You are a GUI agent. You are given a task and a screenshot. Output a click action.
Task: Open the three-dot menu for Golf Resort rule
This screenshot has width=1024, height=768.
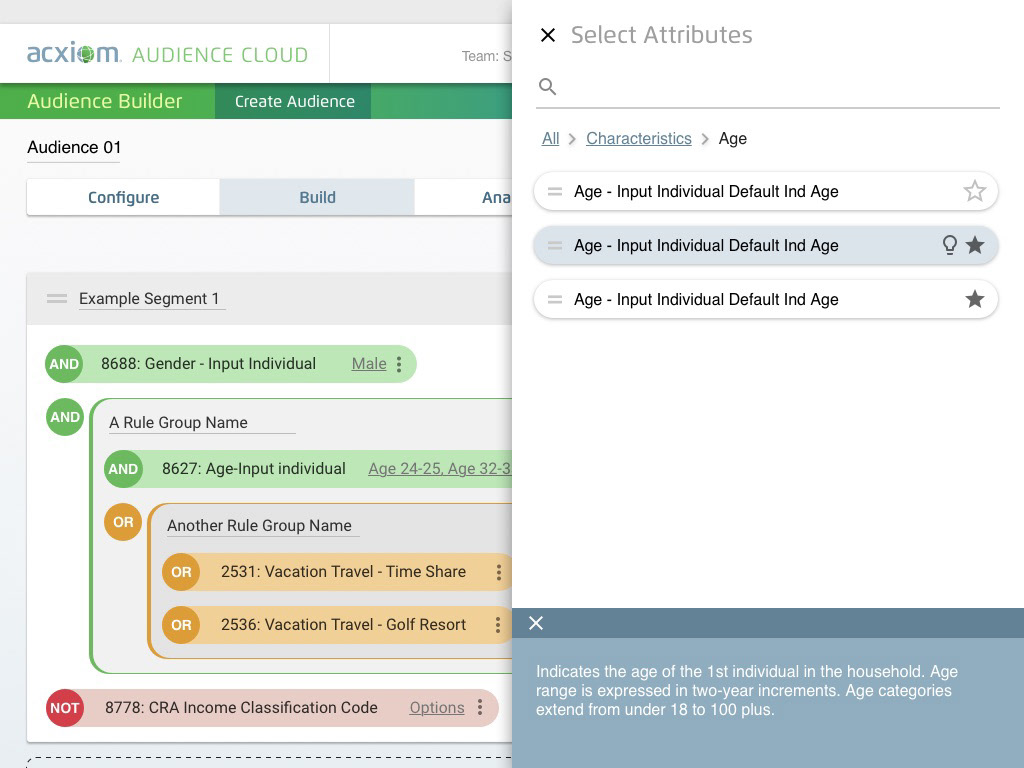click(x=498, y=625)
